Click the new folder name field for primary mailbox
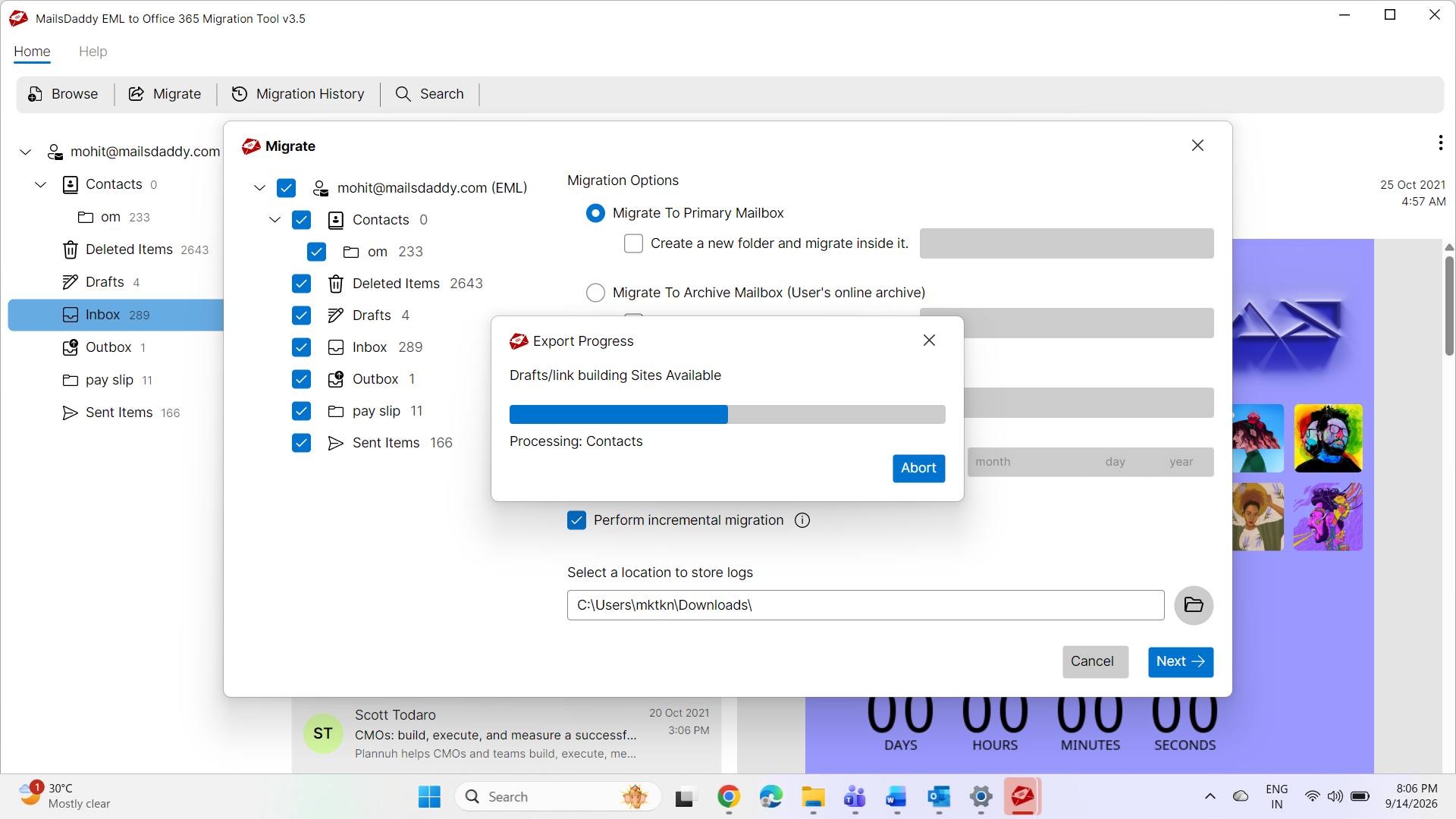Screen dimensions: 1456x819 (x=1066, y=243)
